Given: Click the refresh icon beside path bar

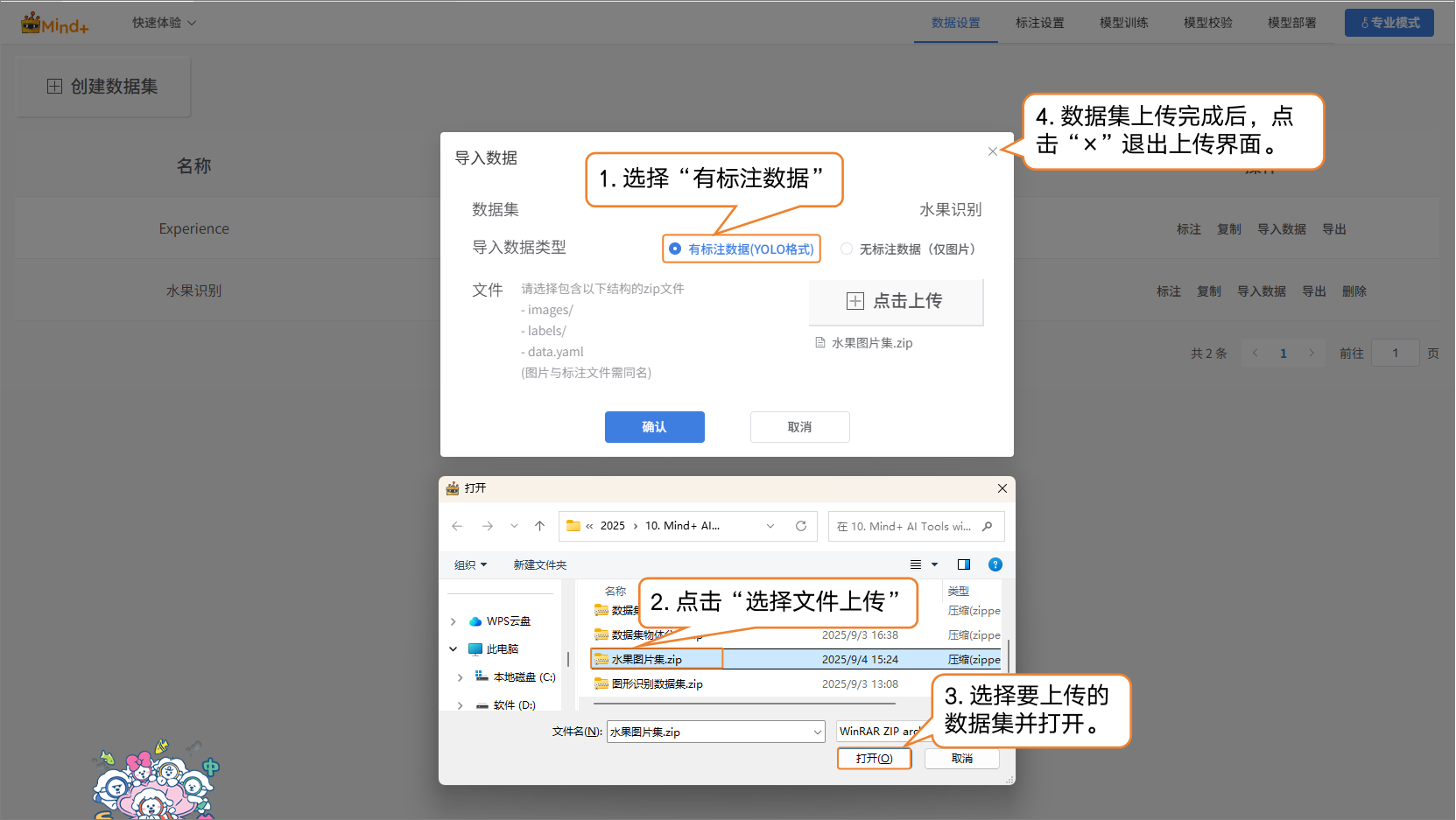Looking at the screenshot, I should point(800,526).
